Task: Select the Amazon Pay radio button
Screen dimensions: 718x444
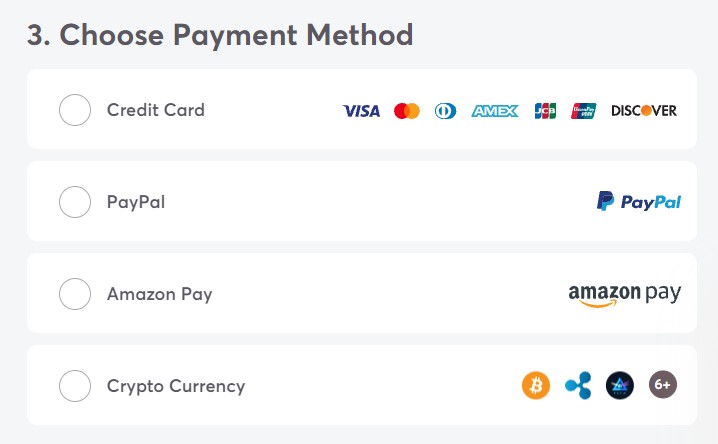Action: click(75, 294)
